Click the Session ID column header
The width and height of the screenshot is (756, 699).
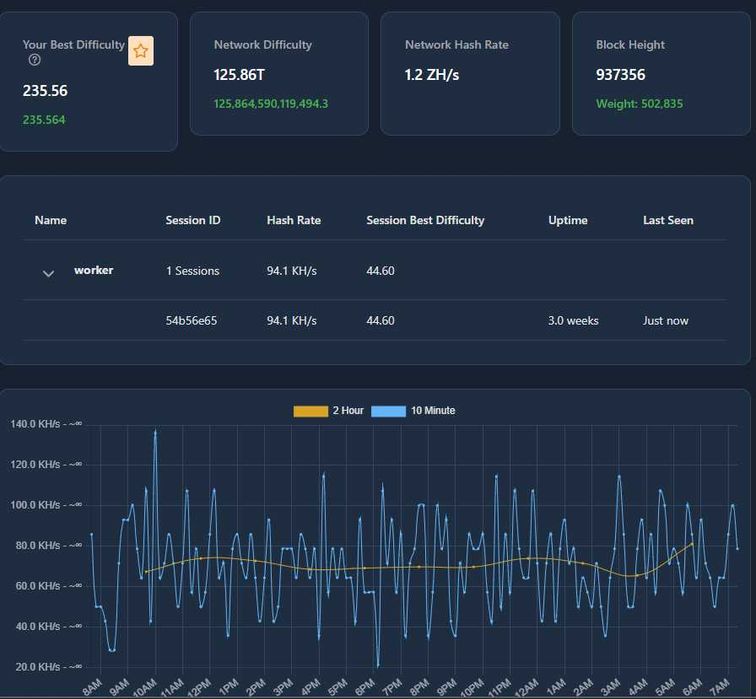click(193, 220)
